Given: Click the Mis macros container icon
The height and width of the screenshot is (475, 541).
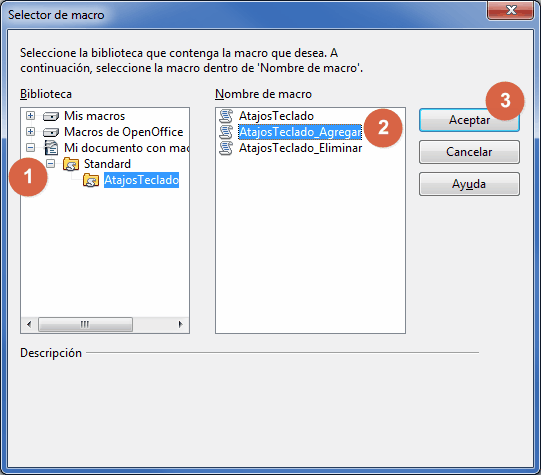Looking at the screenshot, I should click(51, 116).
